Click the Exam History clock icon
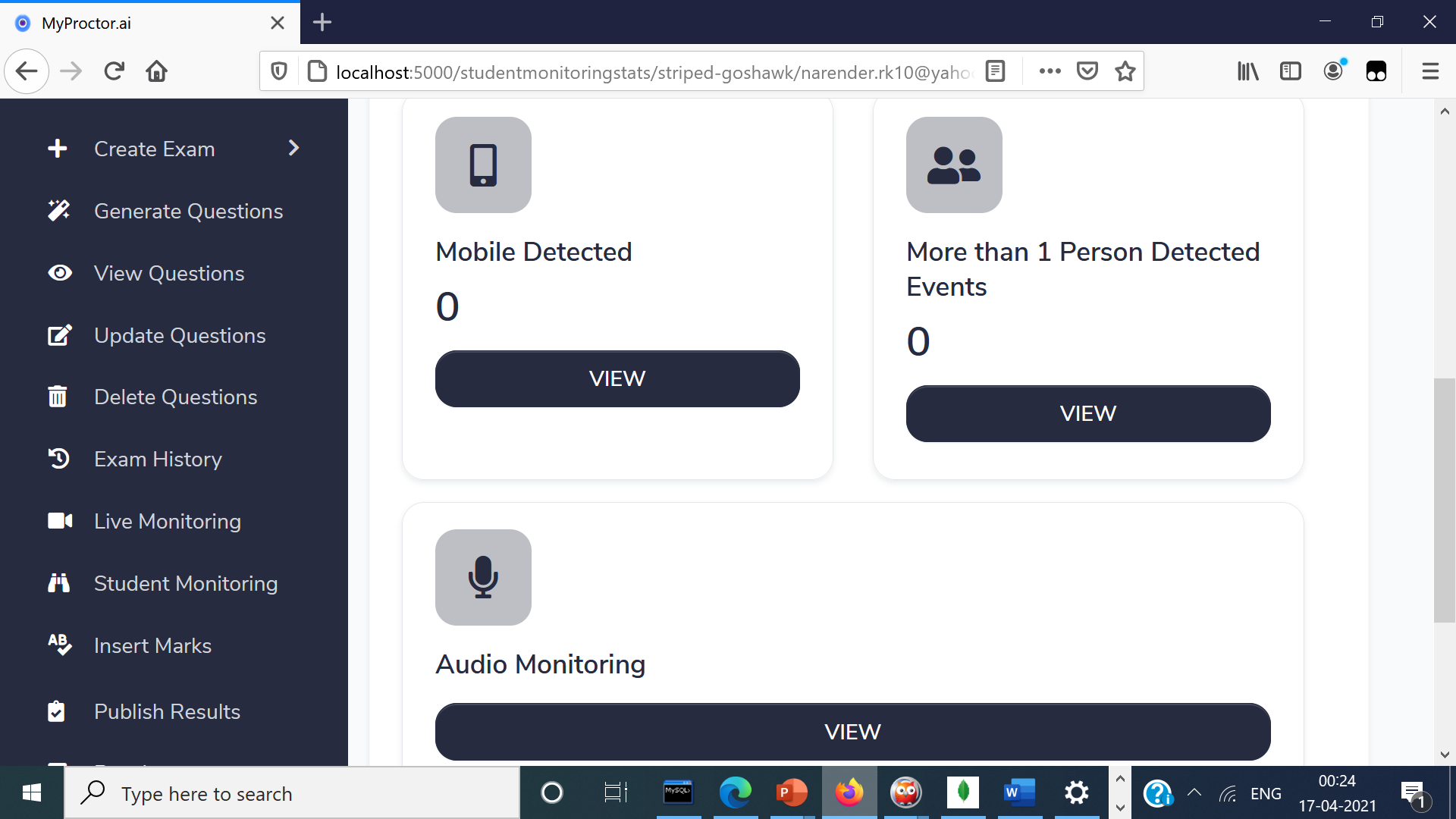Screen dimensions: 1456x819 click(58, 459)
